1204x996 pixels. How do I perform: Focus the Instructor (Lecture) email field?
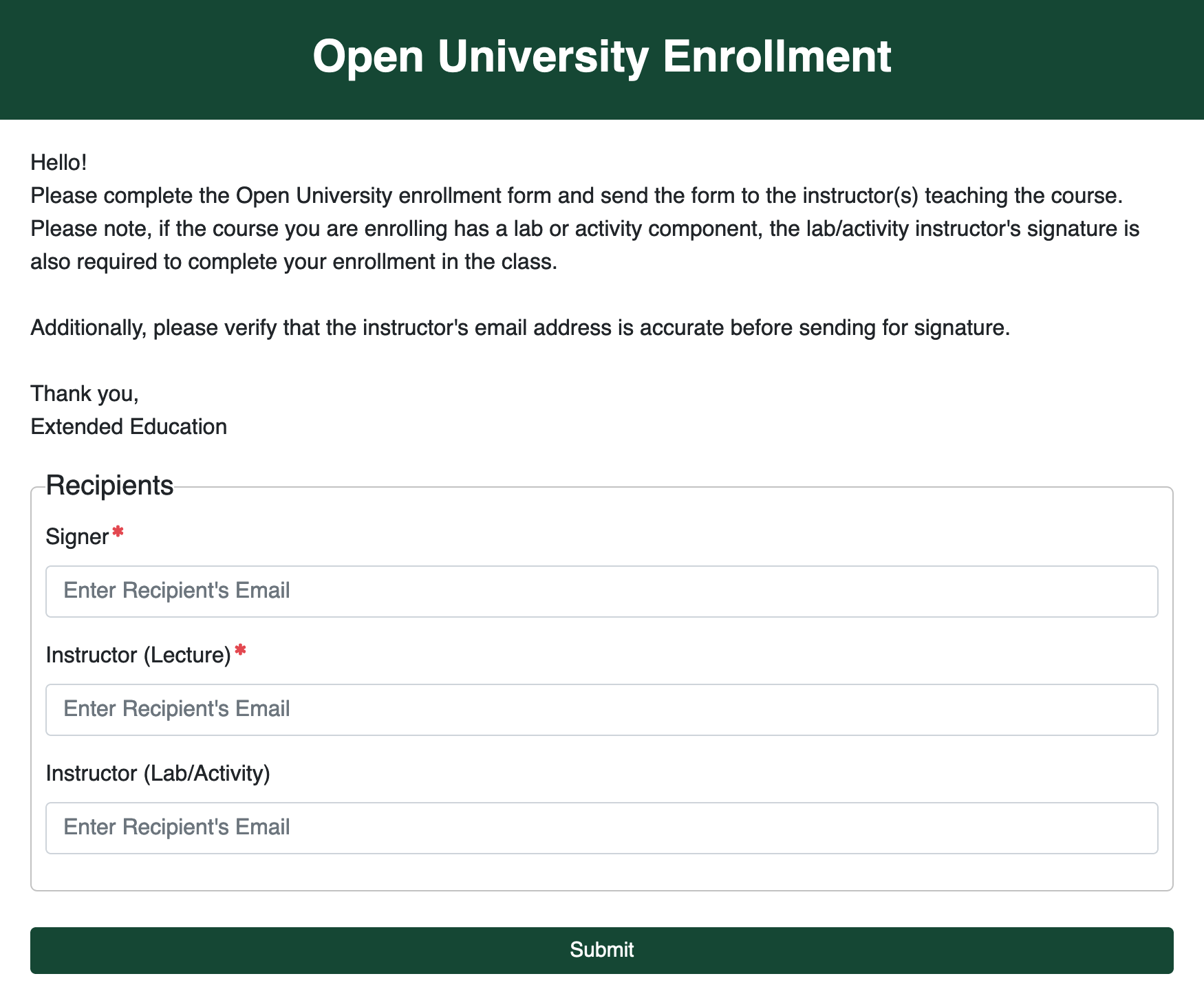tap(601, 709)
